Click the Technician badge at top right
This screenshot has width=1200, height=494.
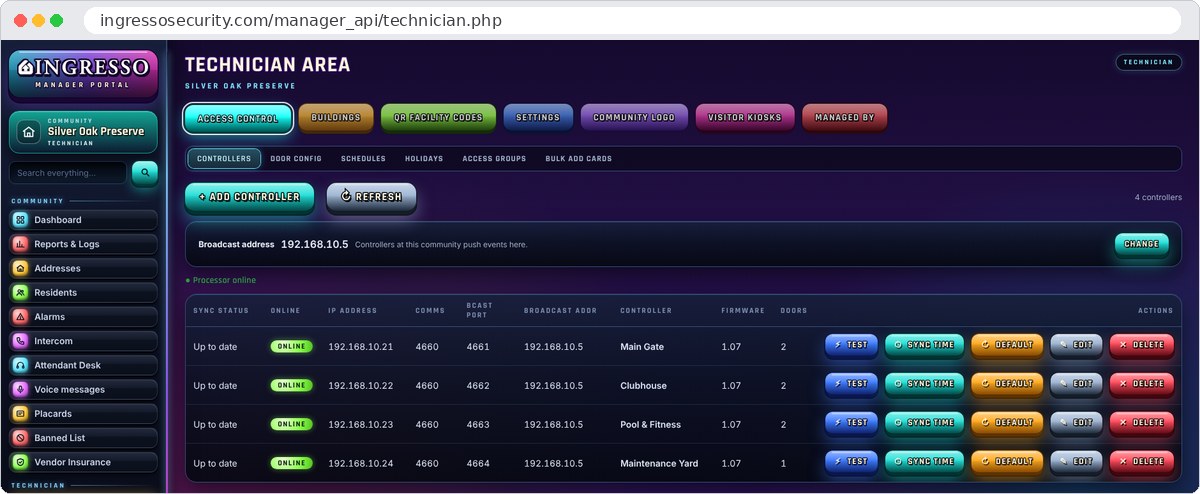click(x=1148, y=62)
